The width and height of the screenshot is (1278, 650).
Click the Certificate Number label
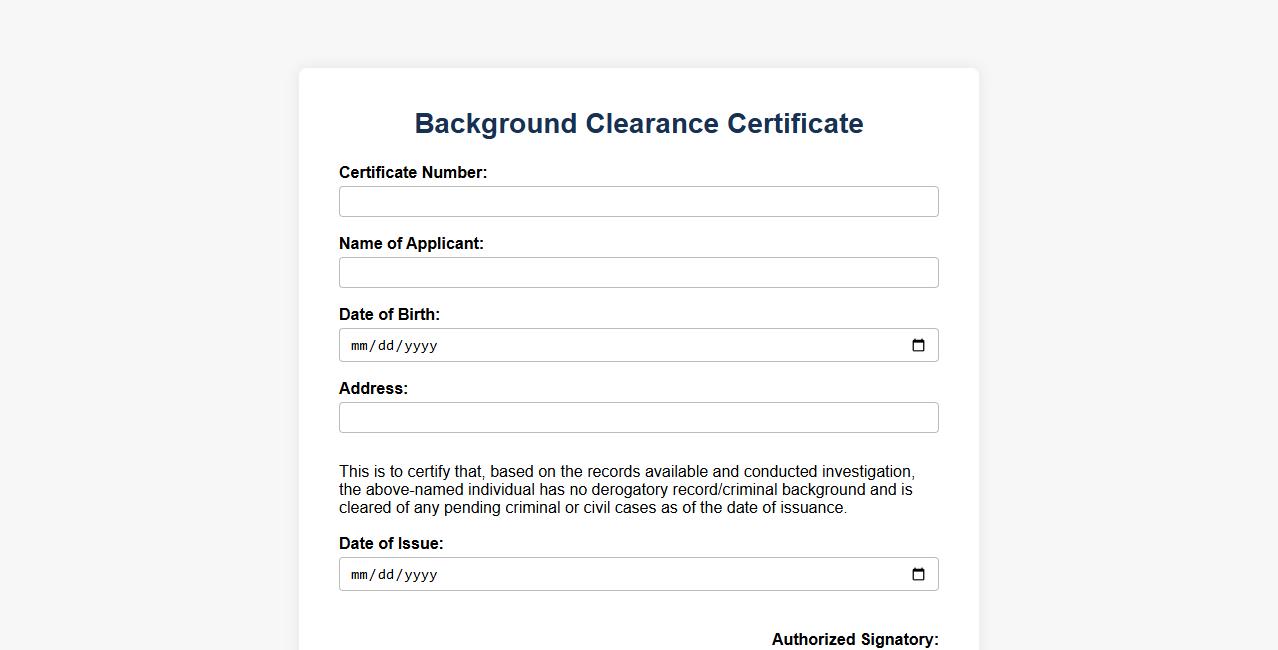point(413,173)
